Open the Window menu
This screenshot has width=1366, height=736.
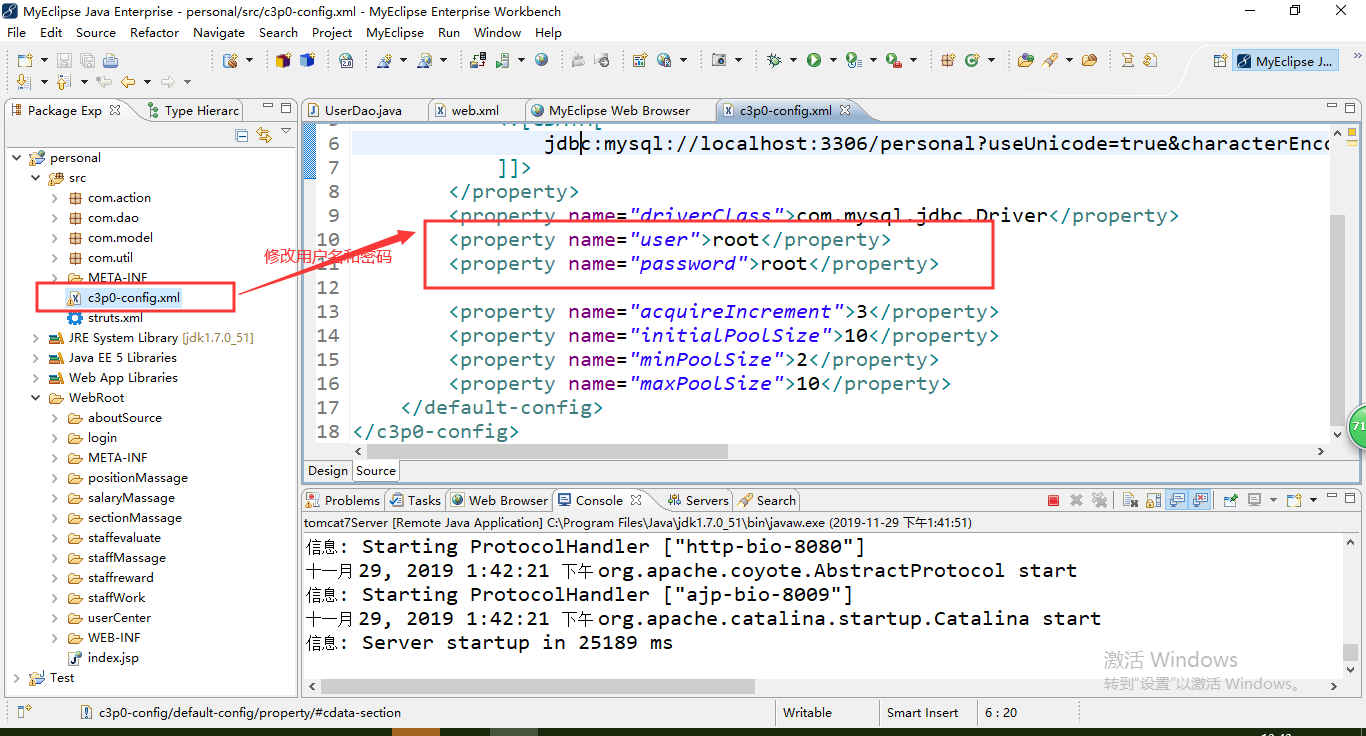pos(497,32)
